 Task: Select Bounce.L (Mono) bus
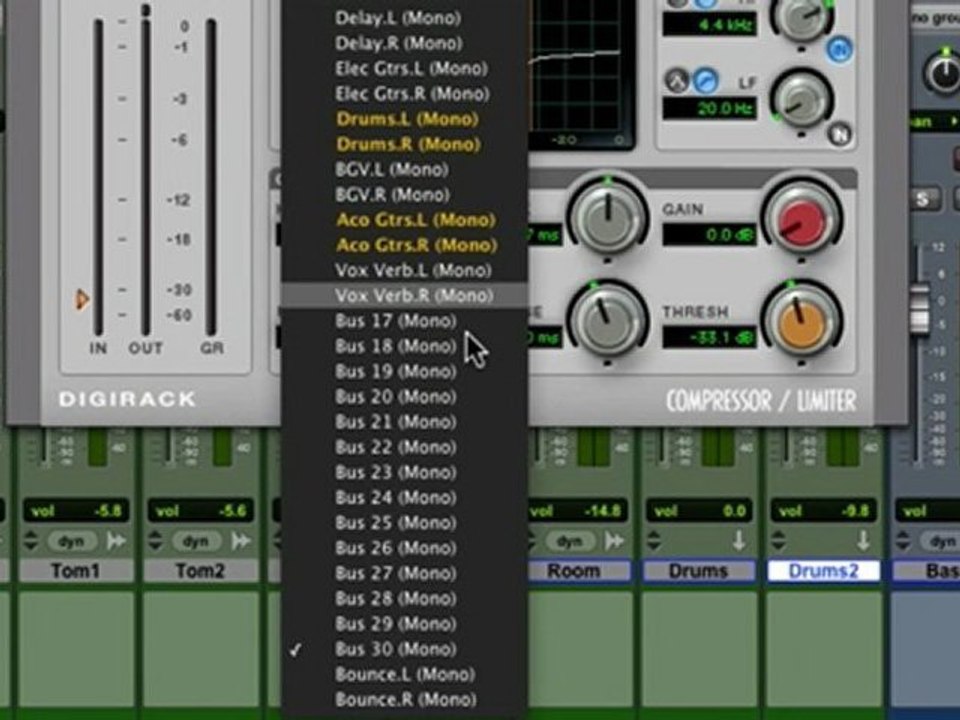pos(404,674)
